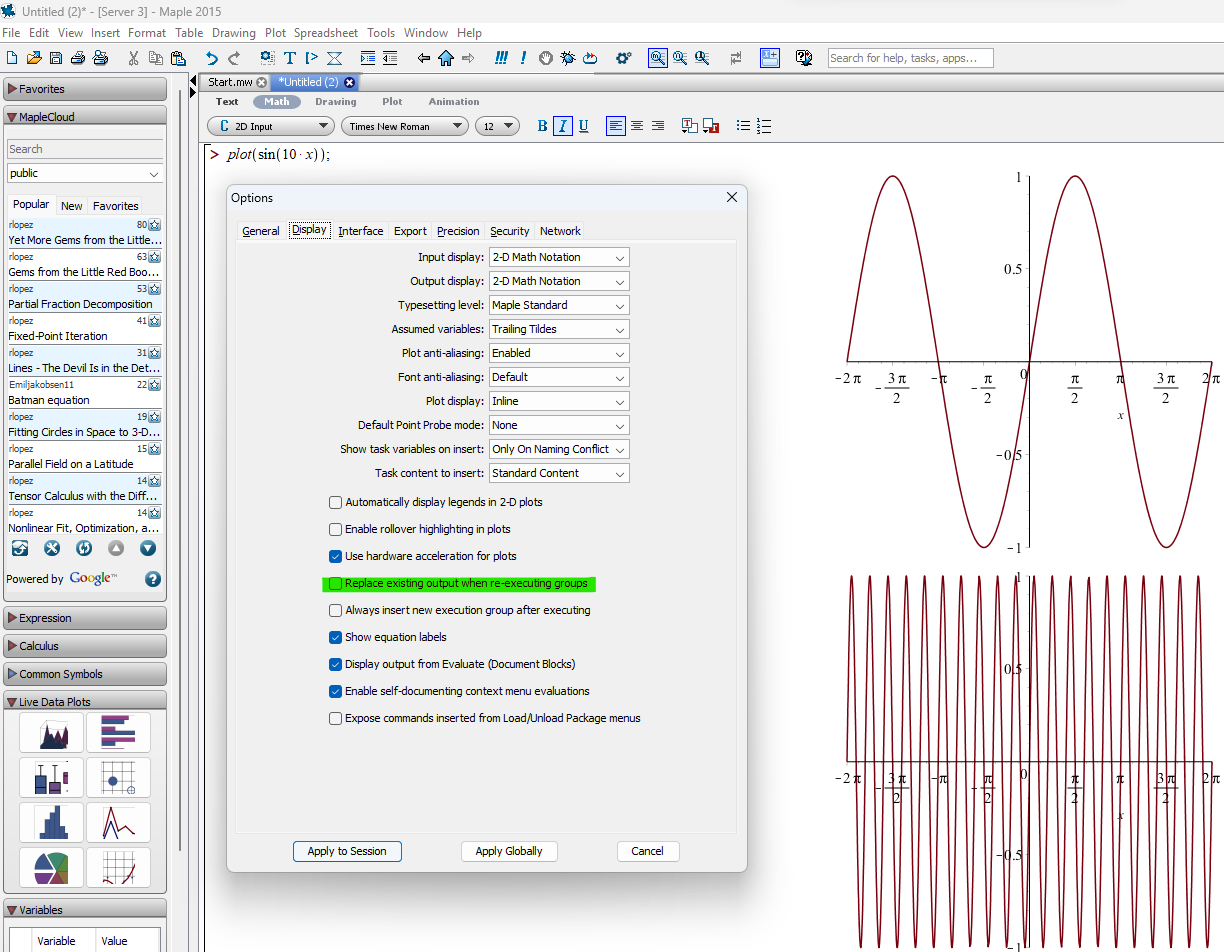1224x952 pixels.
Task: Click Cancel in the Options dialog
Action: (x=647, y=851)
